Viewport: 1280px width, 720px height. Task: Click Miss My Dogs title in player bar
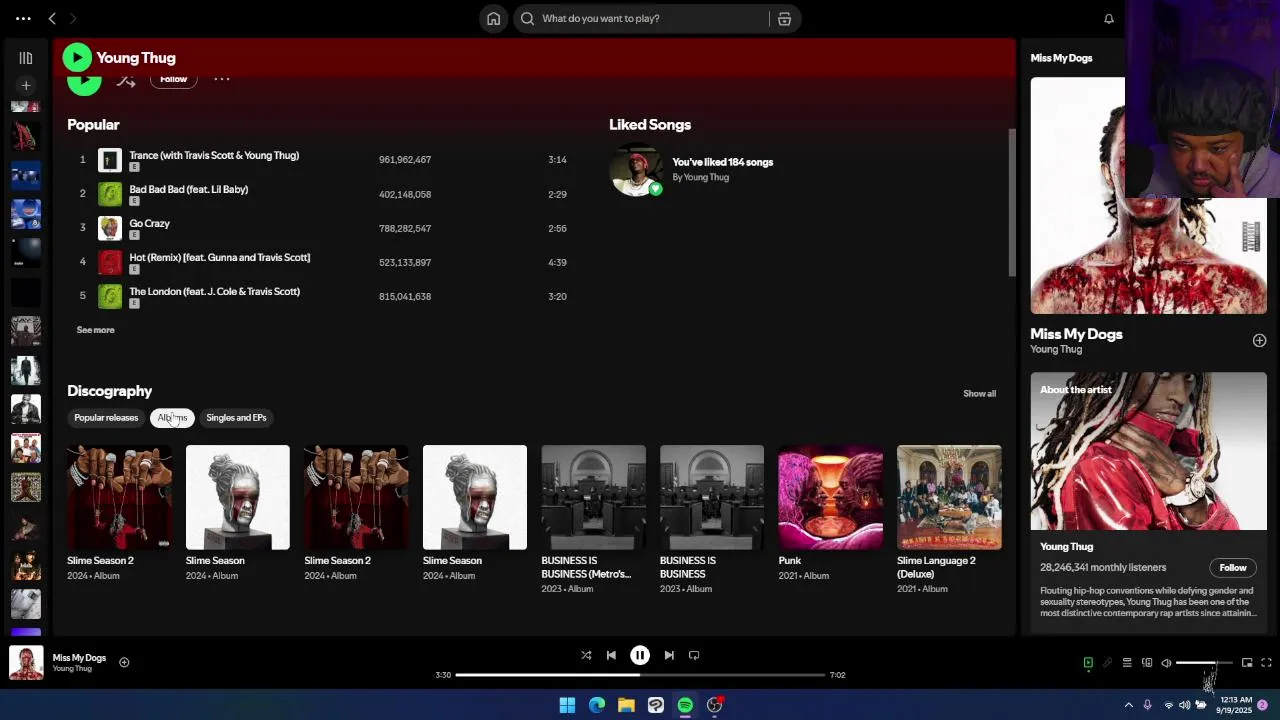[x=79, y=658]
